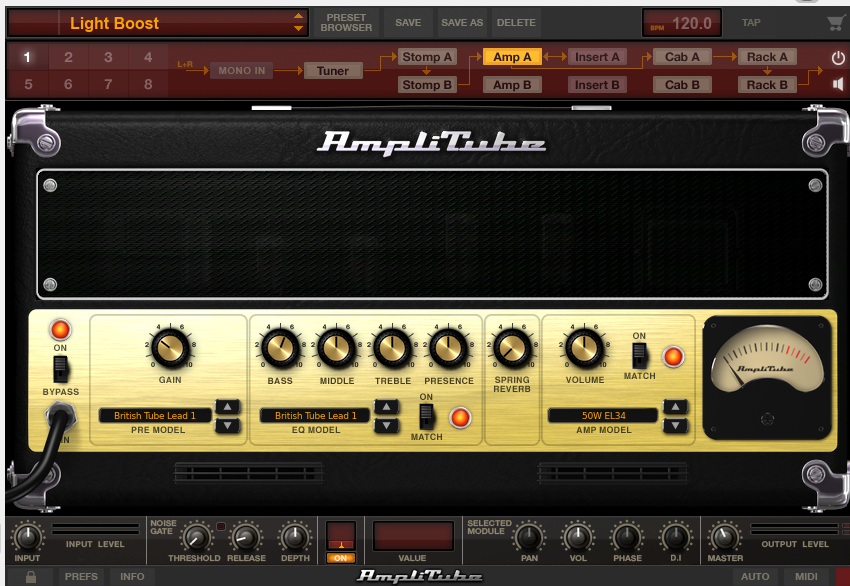Click the INPUT knob

point(27,537)
